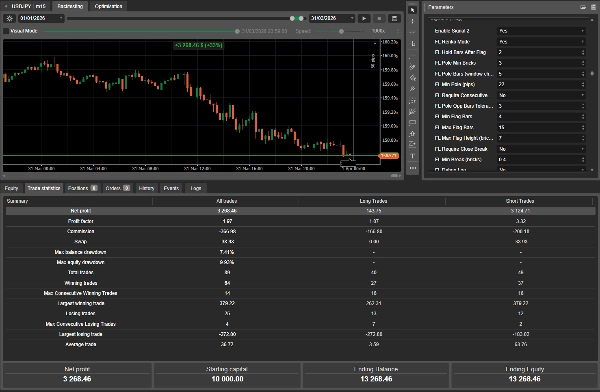Click the load parameters folder icon
Image resolution: width=600 pixels, height=392 pixels.
583,7
